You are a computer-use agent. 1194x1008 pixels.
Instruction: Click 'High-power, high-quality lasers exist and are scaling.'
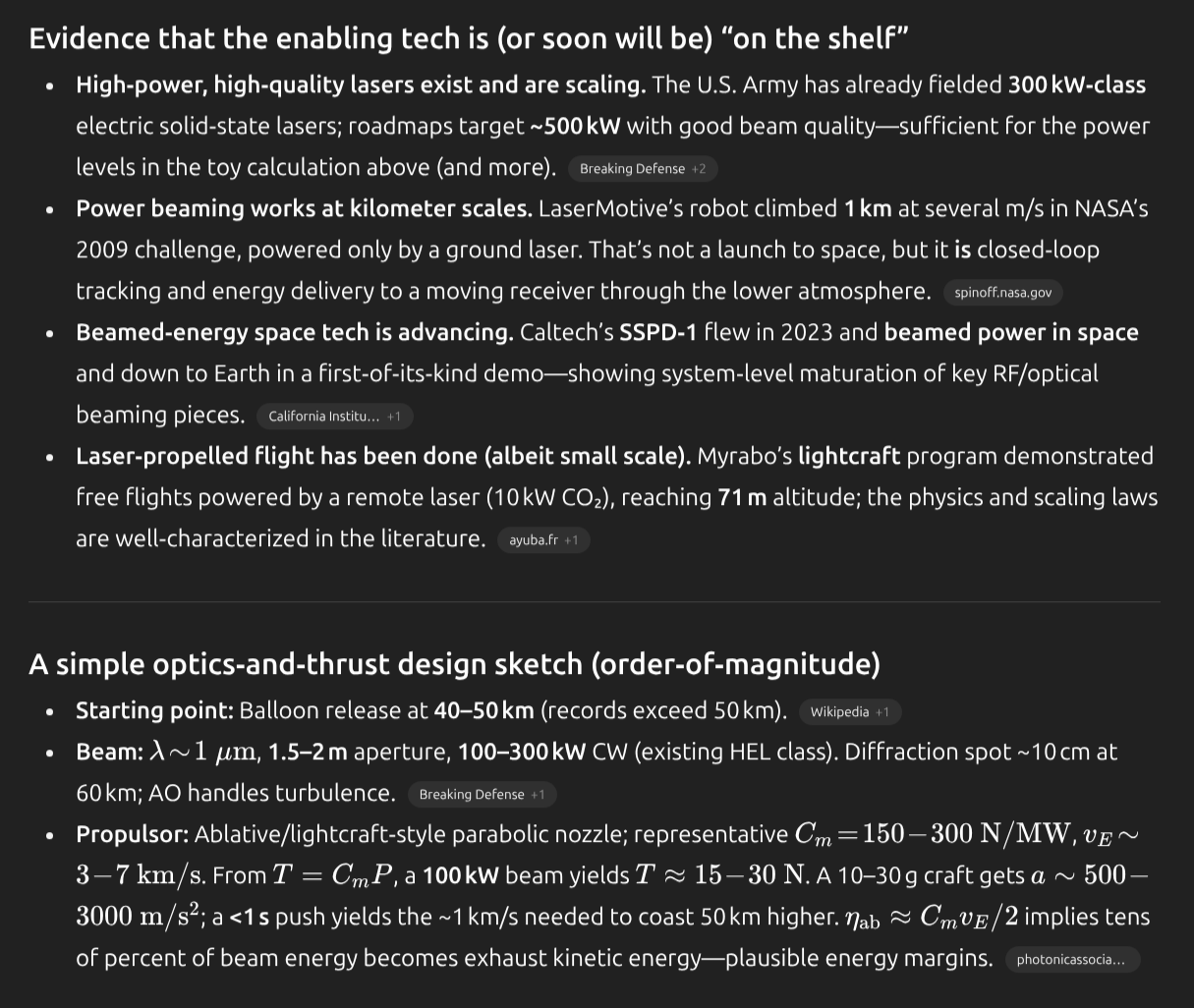point(361,85)
